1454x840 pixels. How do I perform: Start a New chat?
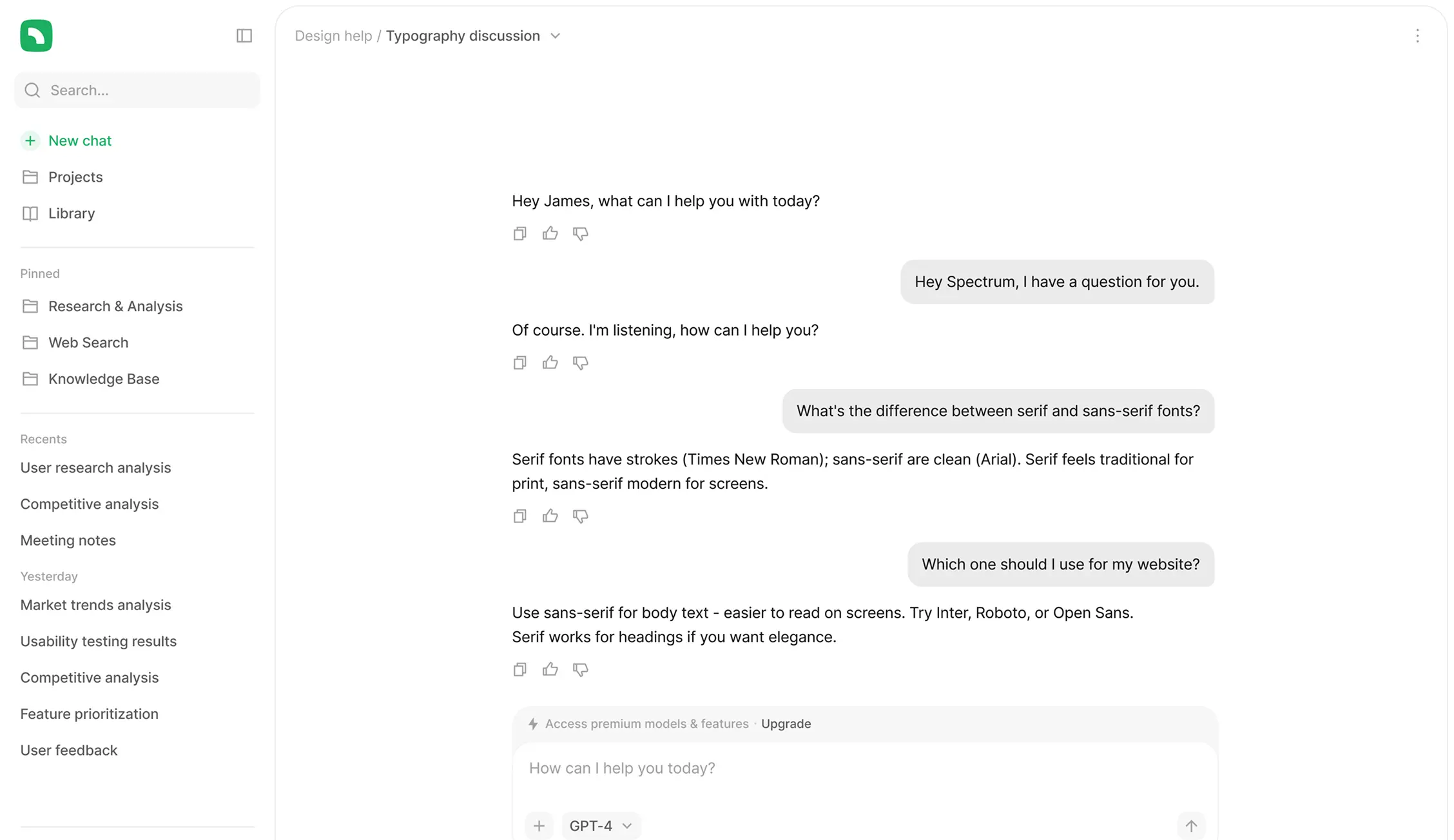pos(80,140)
